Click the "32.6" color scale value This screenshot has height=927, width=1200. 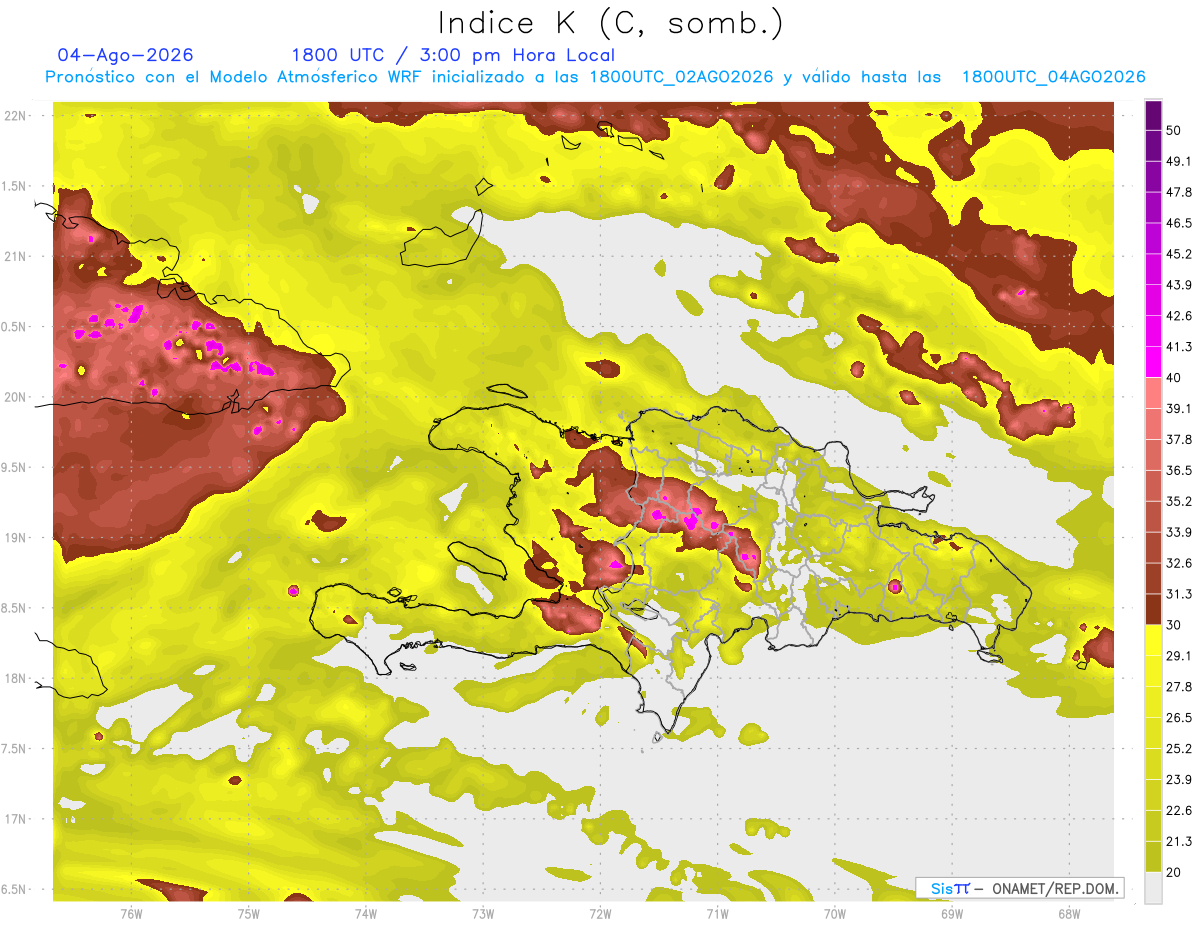pyautogui.click(x=1179, y=563)
